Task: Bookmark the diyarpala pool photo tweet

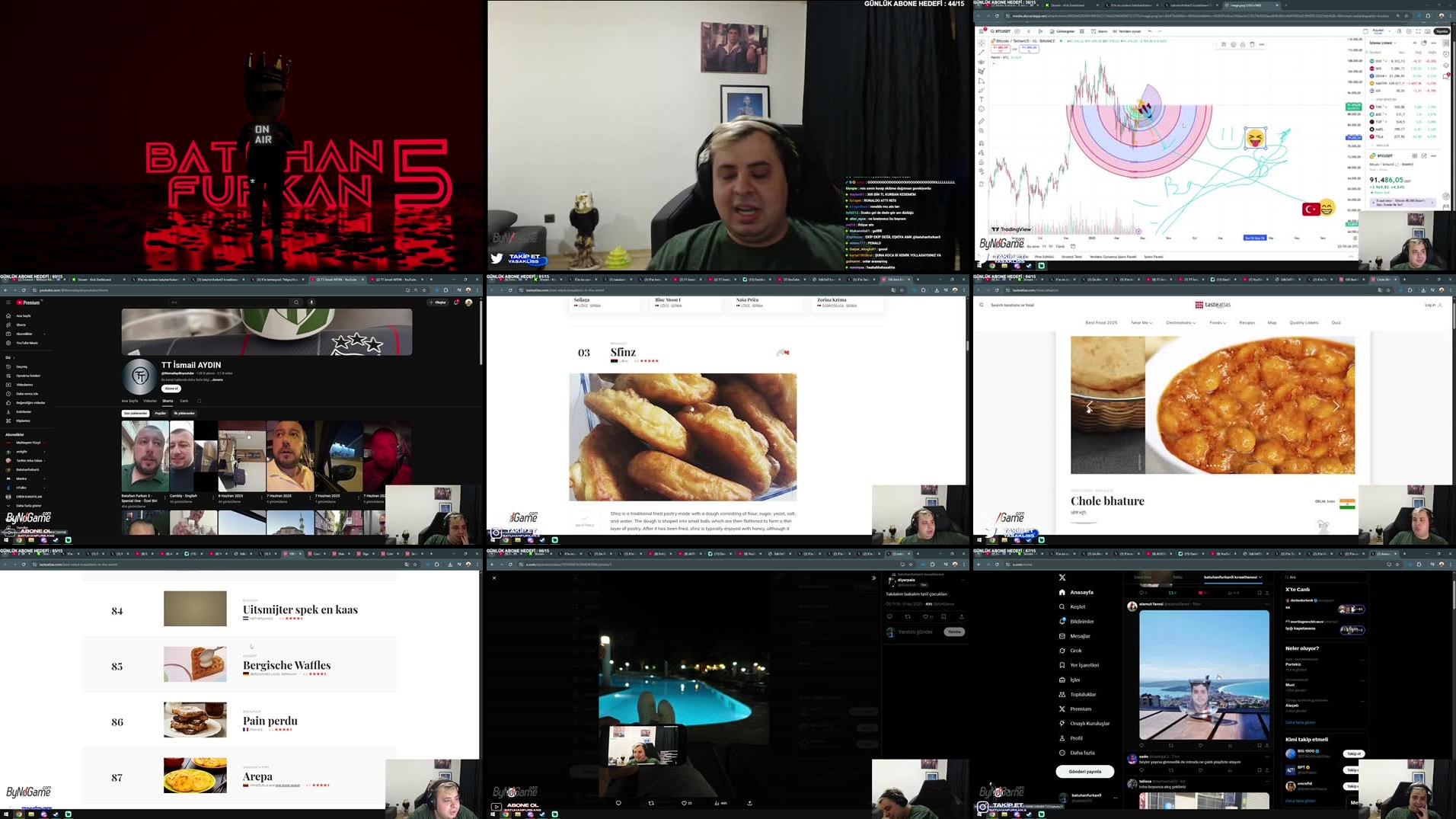Action: coord(944,616)
